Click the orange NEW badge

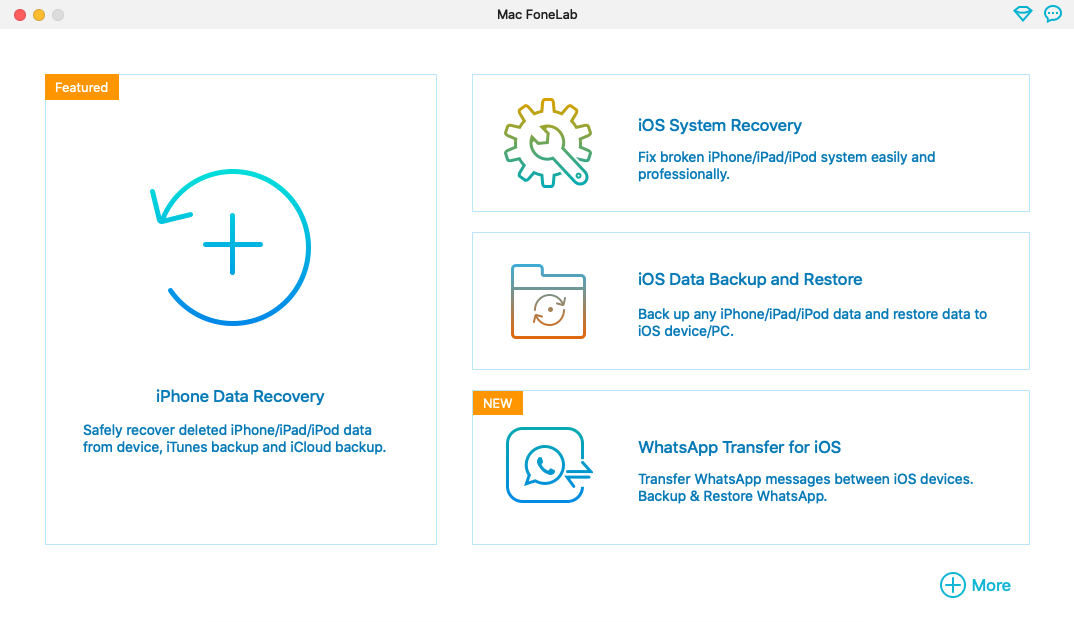498,403
